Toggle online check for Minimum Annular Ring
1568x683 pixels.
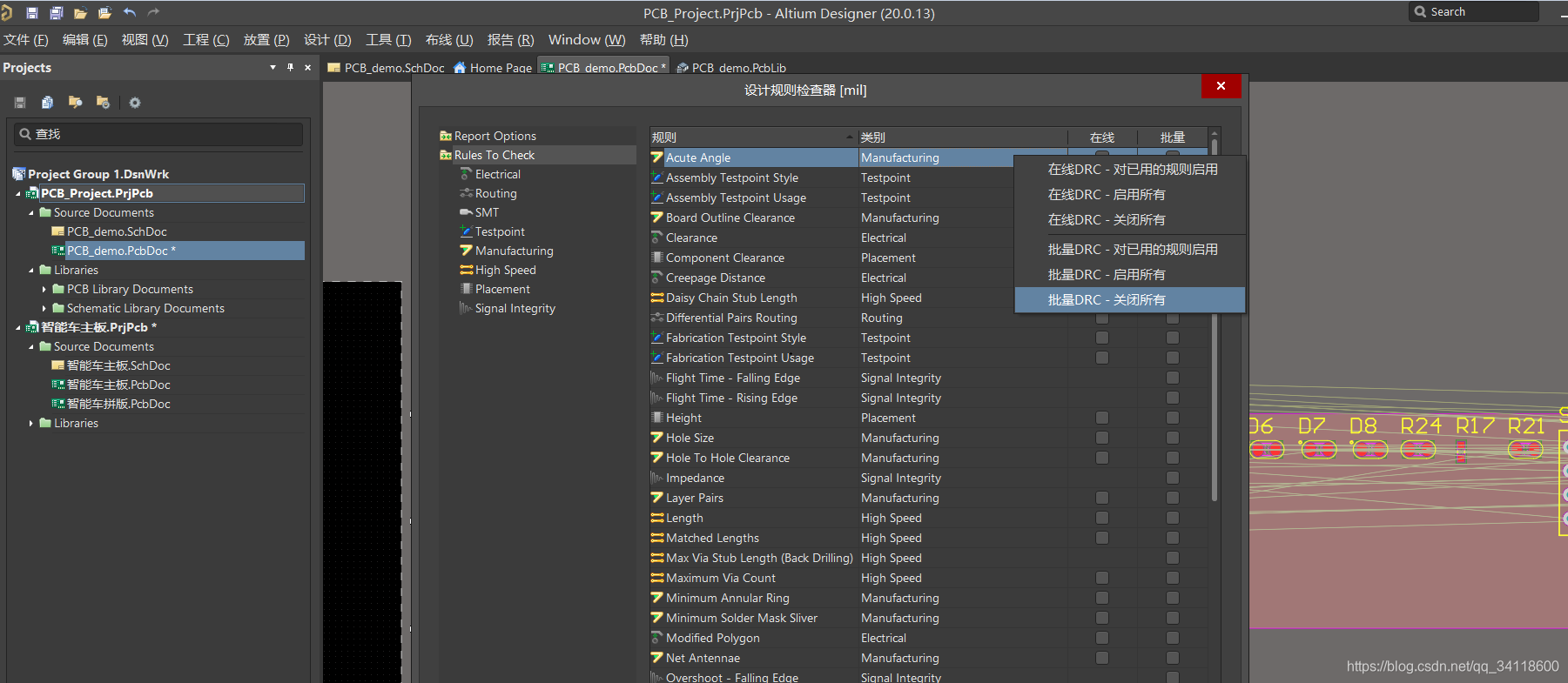[x=1102, y=598]
